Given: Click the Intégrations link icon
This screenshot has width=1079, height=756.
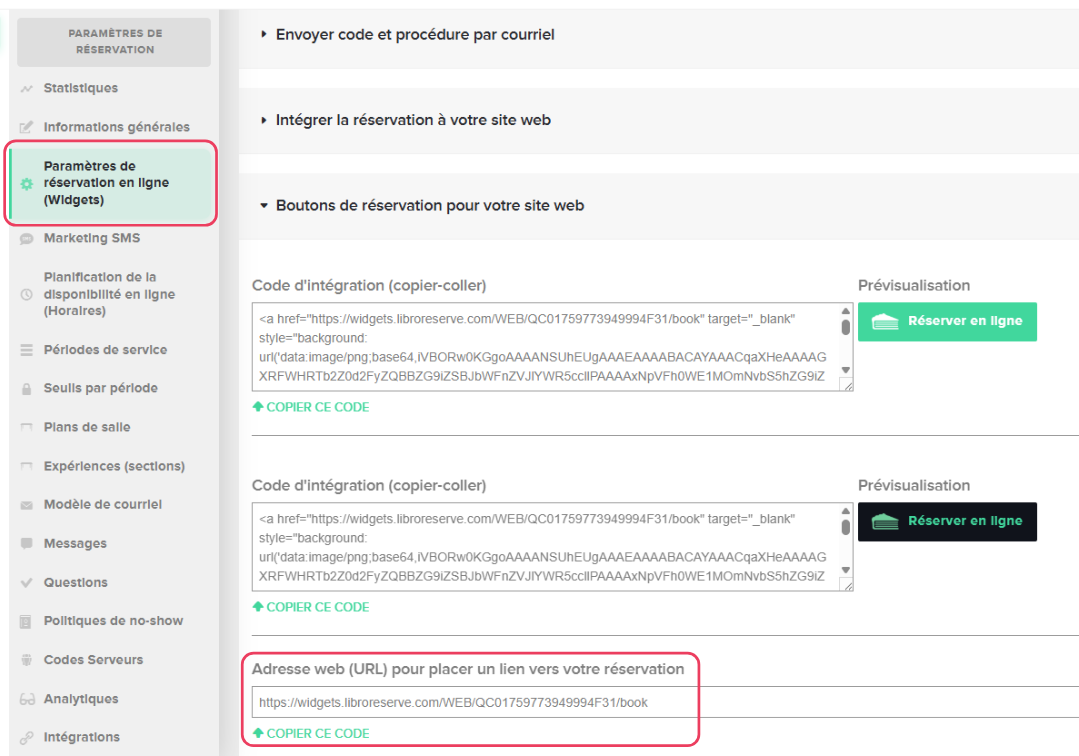Looking at the screenshot, I should [25, 737].
